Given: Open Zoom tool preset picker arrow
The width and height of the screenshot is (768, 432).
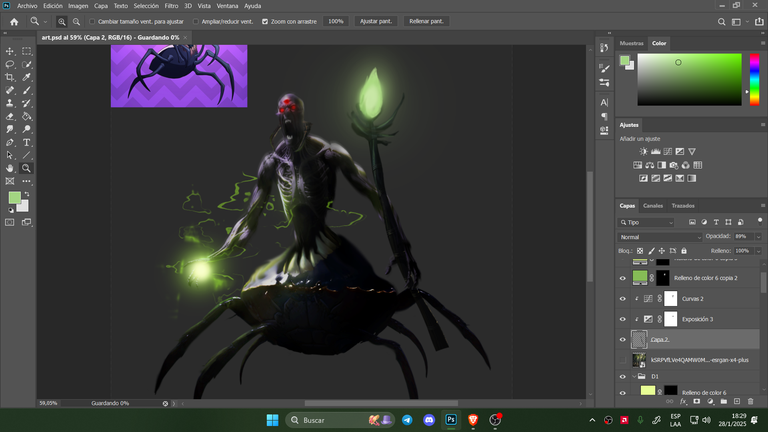Looking at the screenshot, I should (x=46, y=22).
